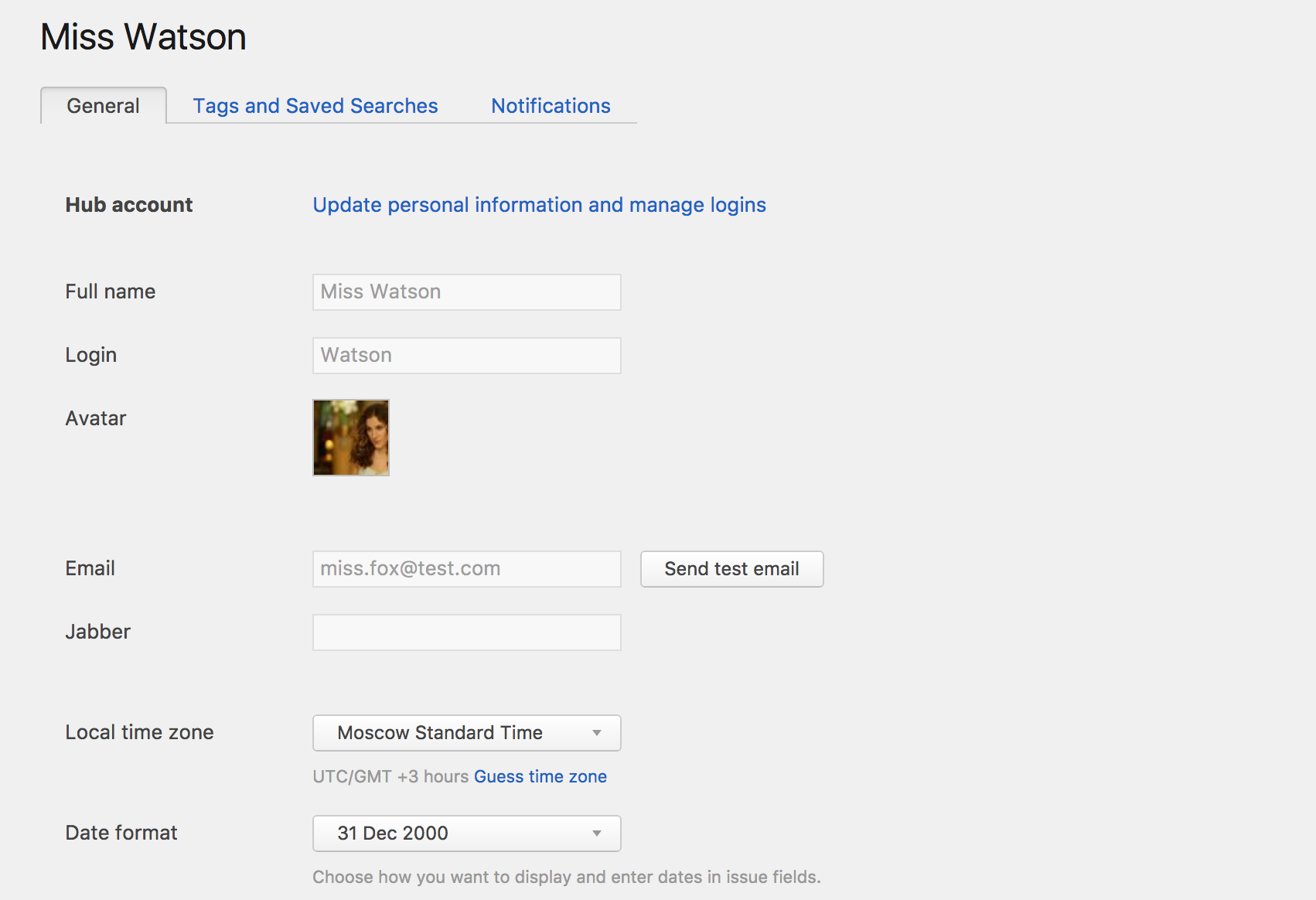The width and height of the screenshot is (1316, 900).
Task: Click the UTC/GMT +3 hours text
Action: (390, 776)
